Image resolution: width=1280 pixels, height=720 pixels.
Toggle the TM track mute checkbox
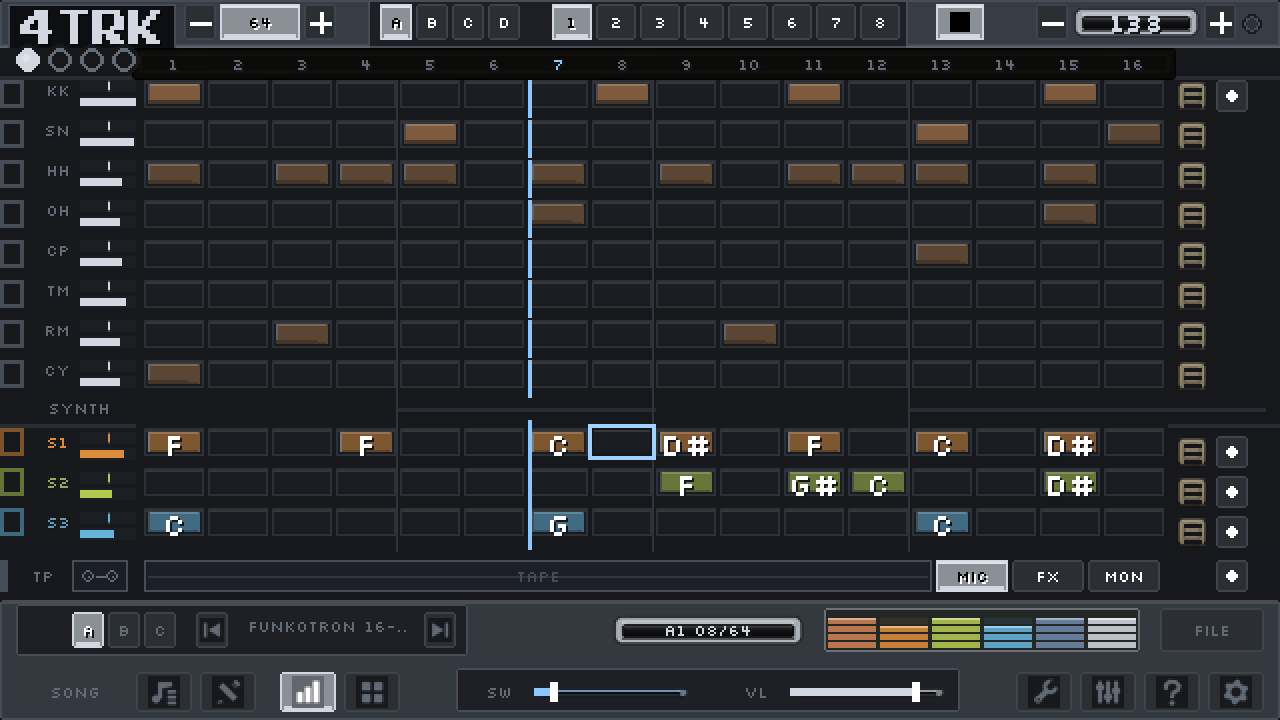12,294
